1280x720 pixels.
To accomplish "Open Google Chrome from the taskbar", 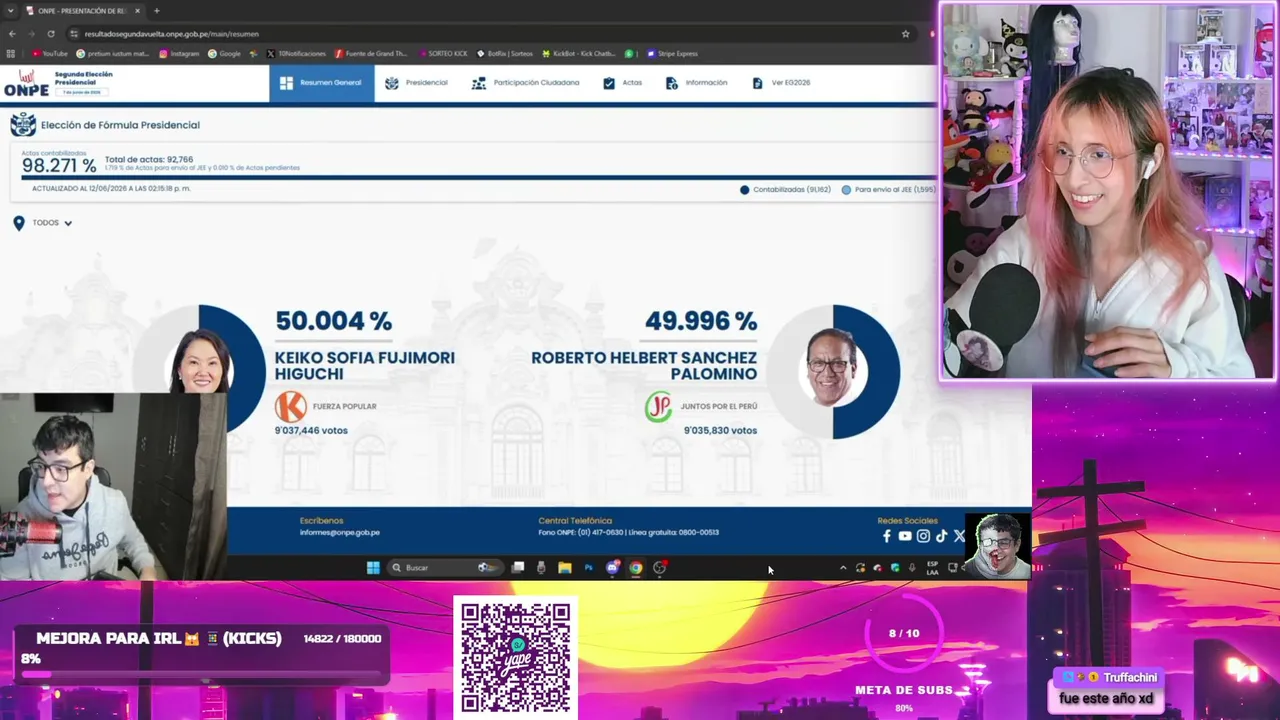I will tap(635, 568).
